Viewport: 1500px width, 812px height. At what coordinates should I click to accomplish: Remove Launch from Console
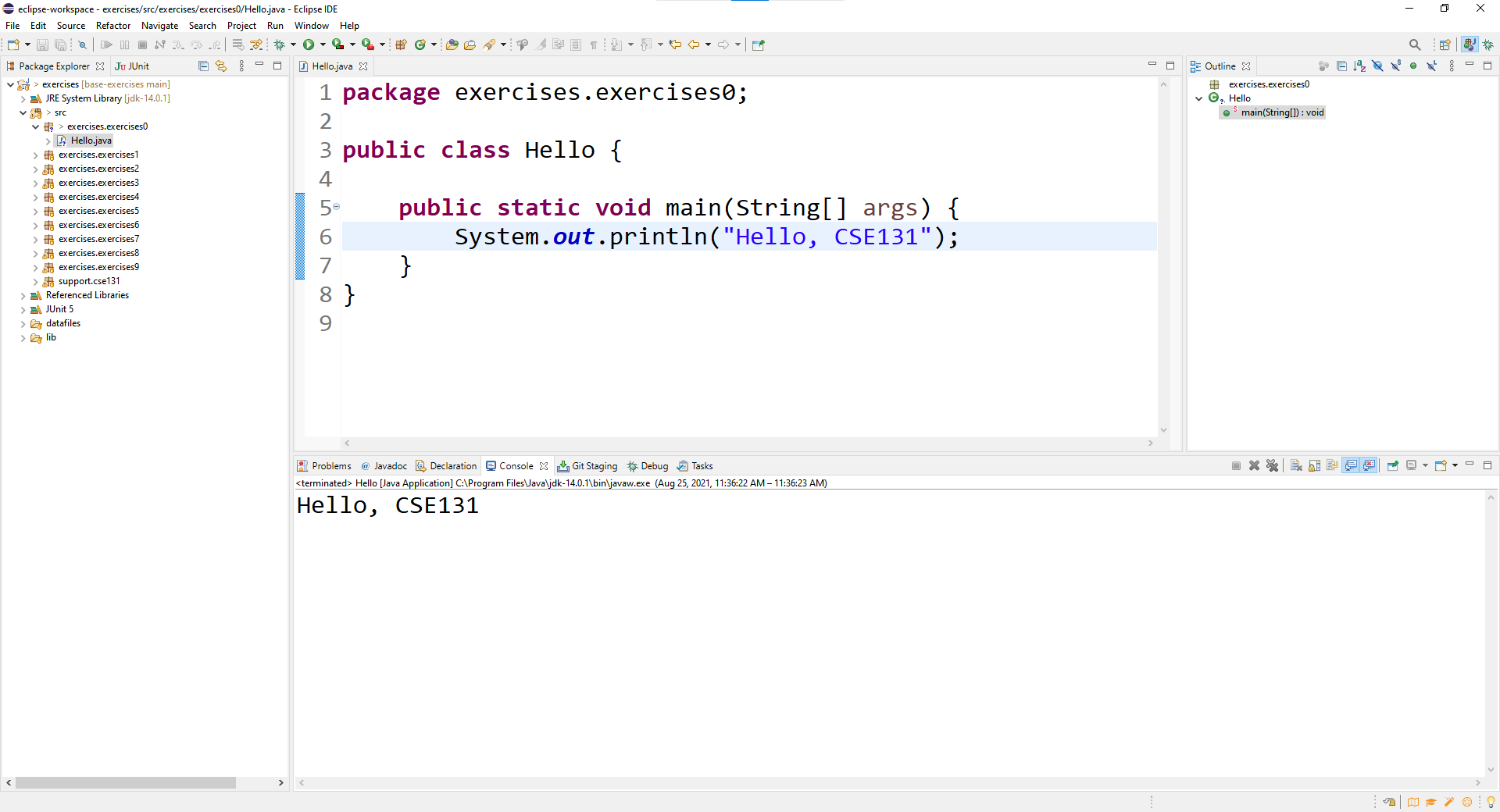click(1254, 465)
